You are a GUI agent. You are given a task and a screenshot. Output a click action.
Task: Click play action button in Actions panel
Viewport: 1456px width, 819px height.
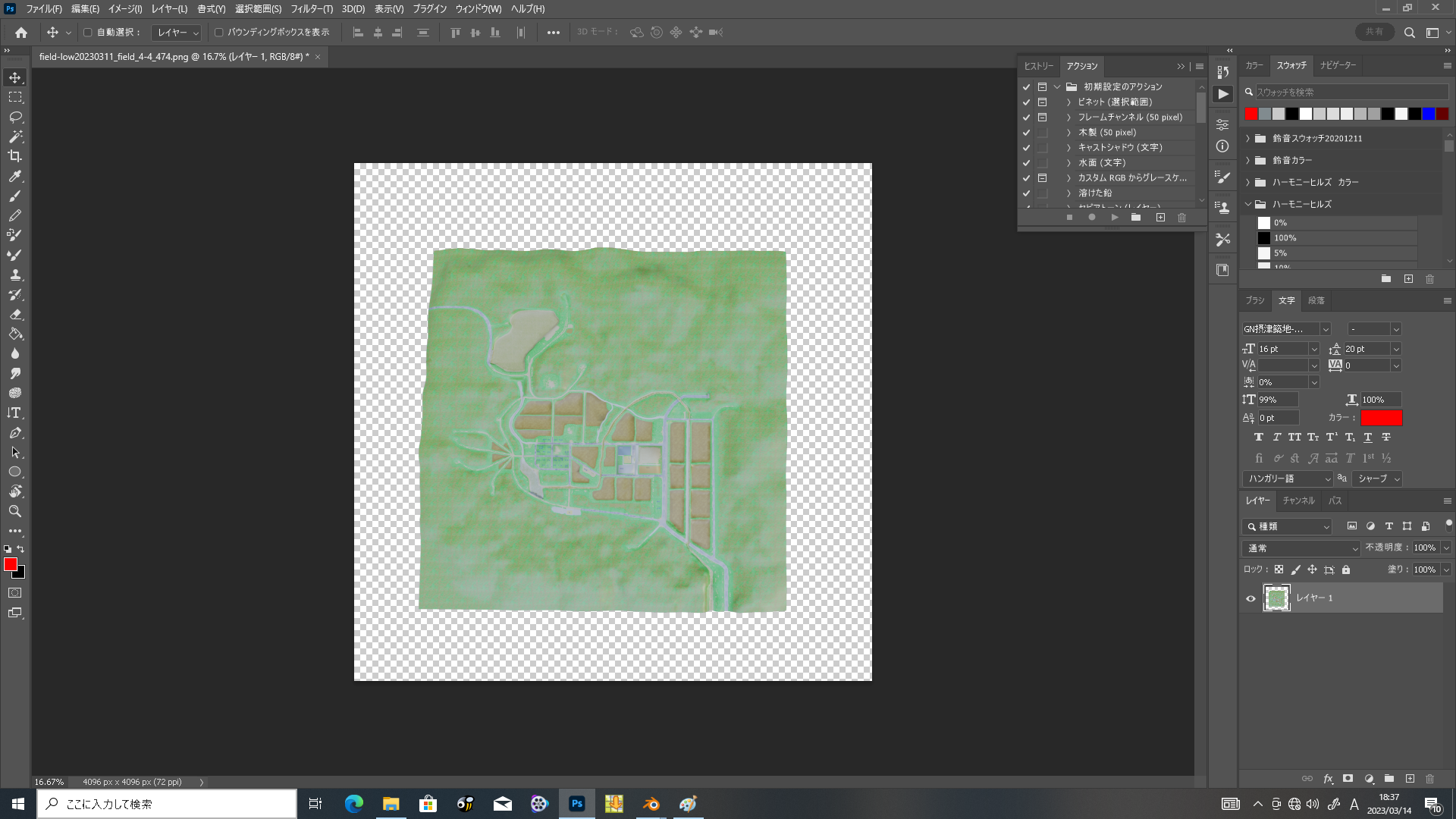click(1115, 218)
